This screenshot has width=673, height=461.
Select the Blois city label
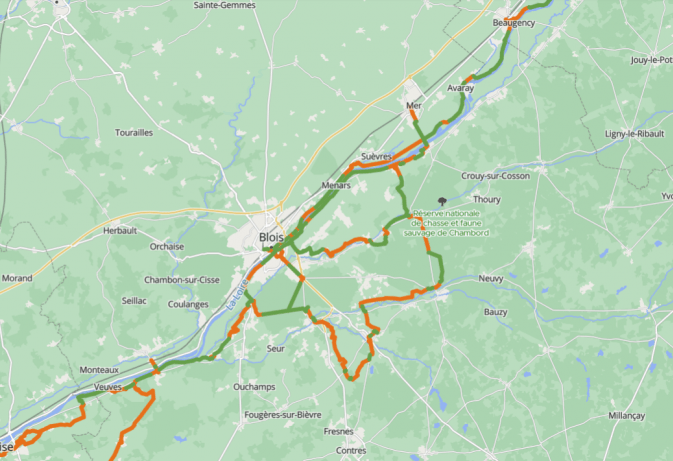[x=271, y=237]
